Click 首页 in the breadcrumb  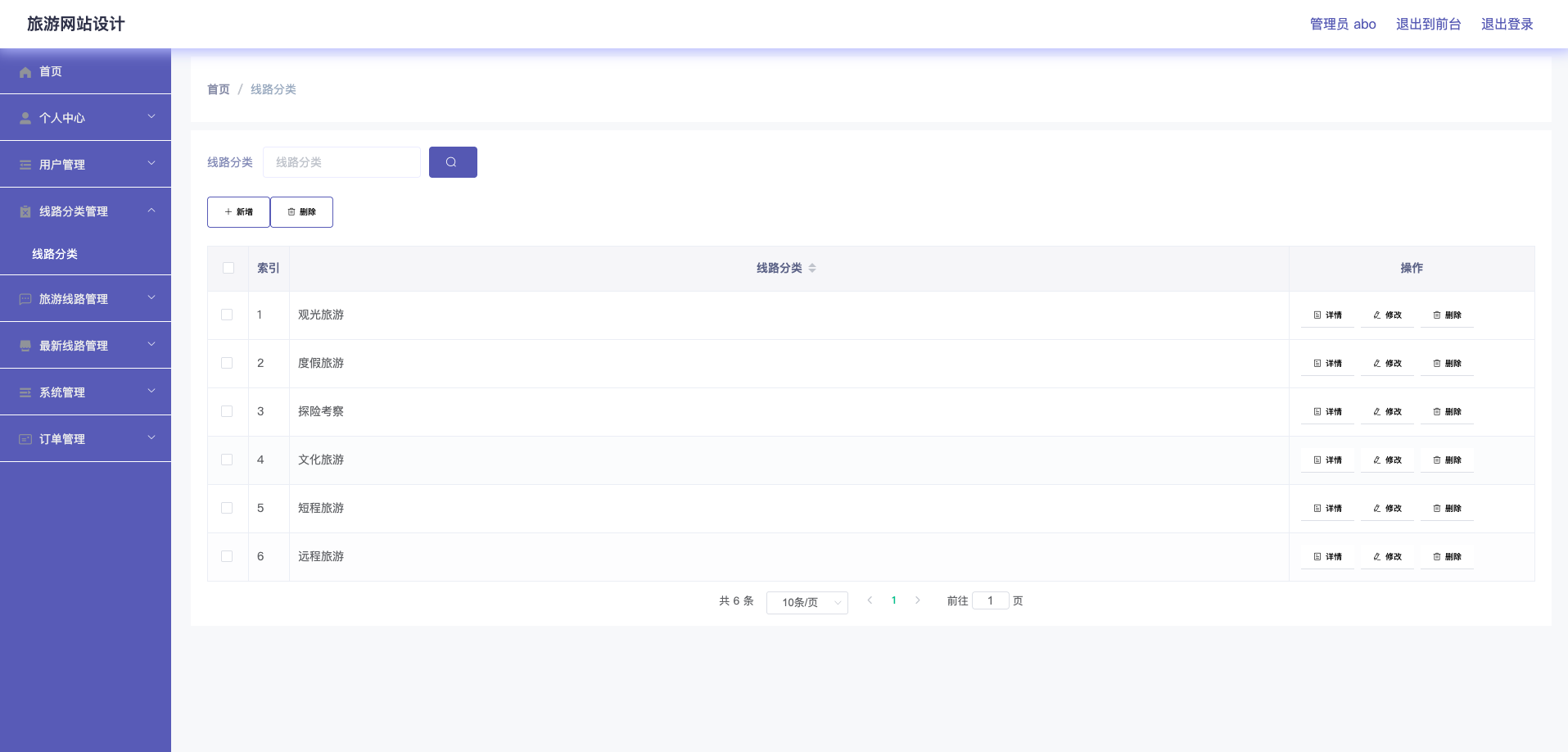(x=219, y=89)
